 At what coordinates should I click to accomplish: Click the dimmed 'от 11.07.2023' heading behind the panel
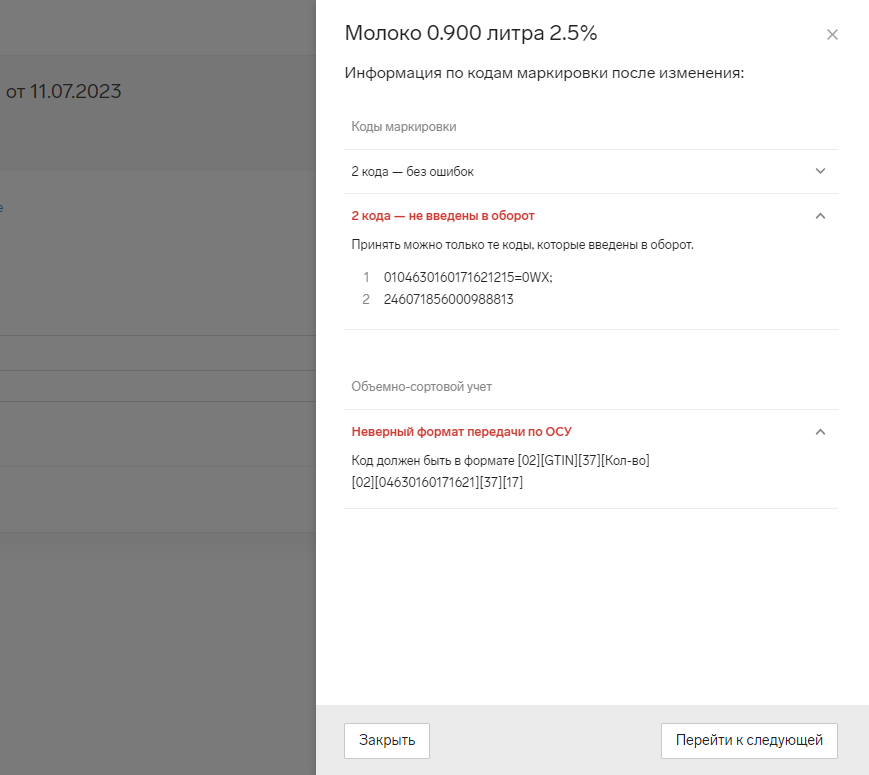[64, 92]
